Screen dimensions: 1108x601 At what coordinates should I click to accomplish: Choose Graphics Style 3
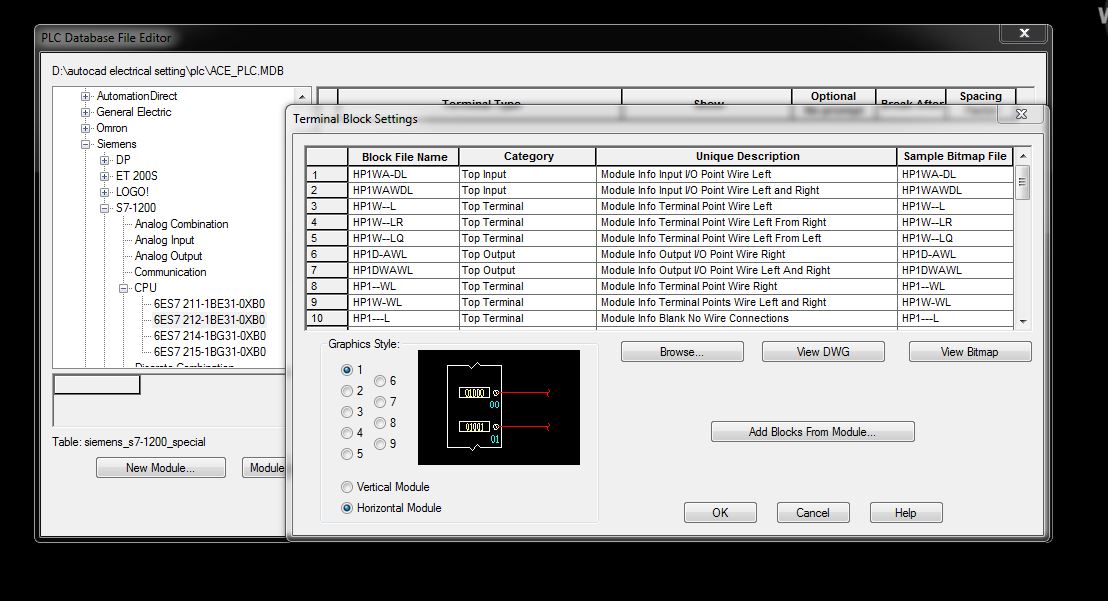[x=346, y=413]
